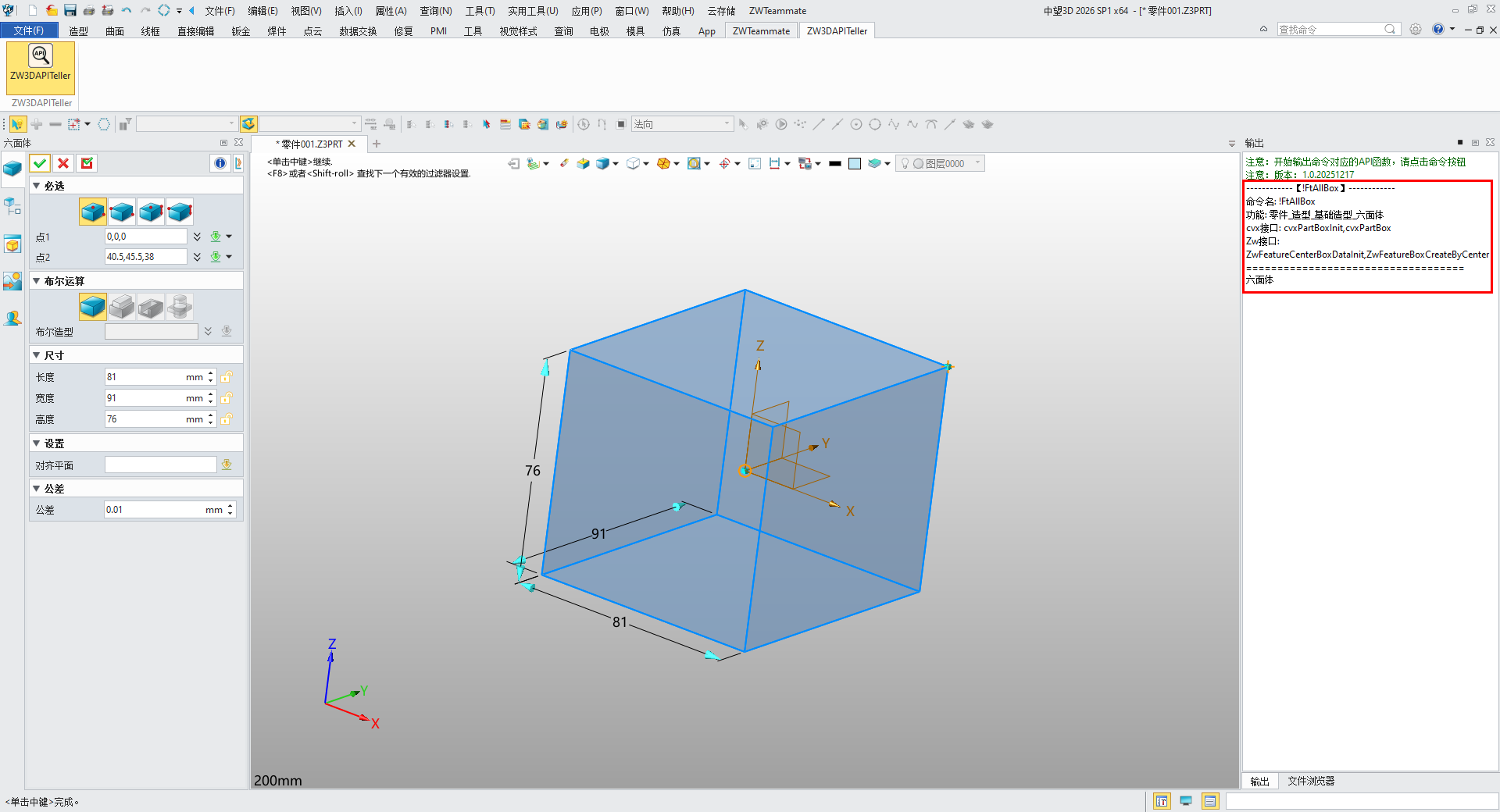
Task: Switch to the 文件浏览器 tab
Action: [x=1310, y=781]
